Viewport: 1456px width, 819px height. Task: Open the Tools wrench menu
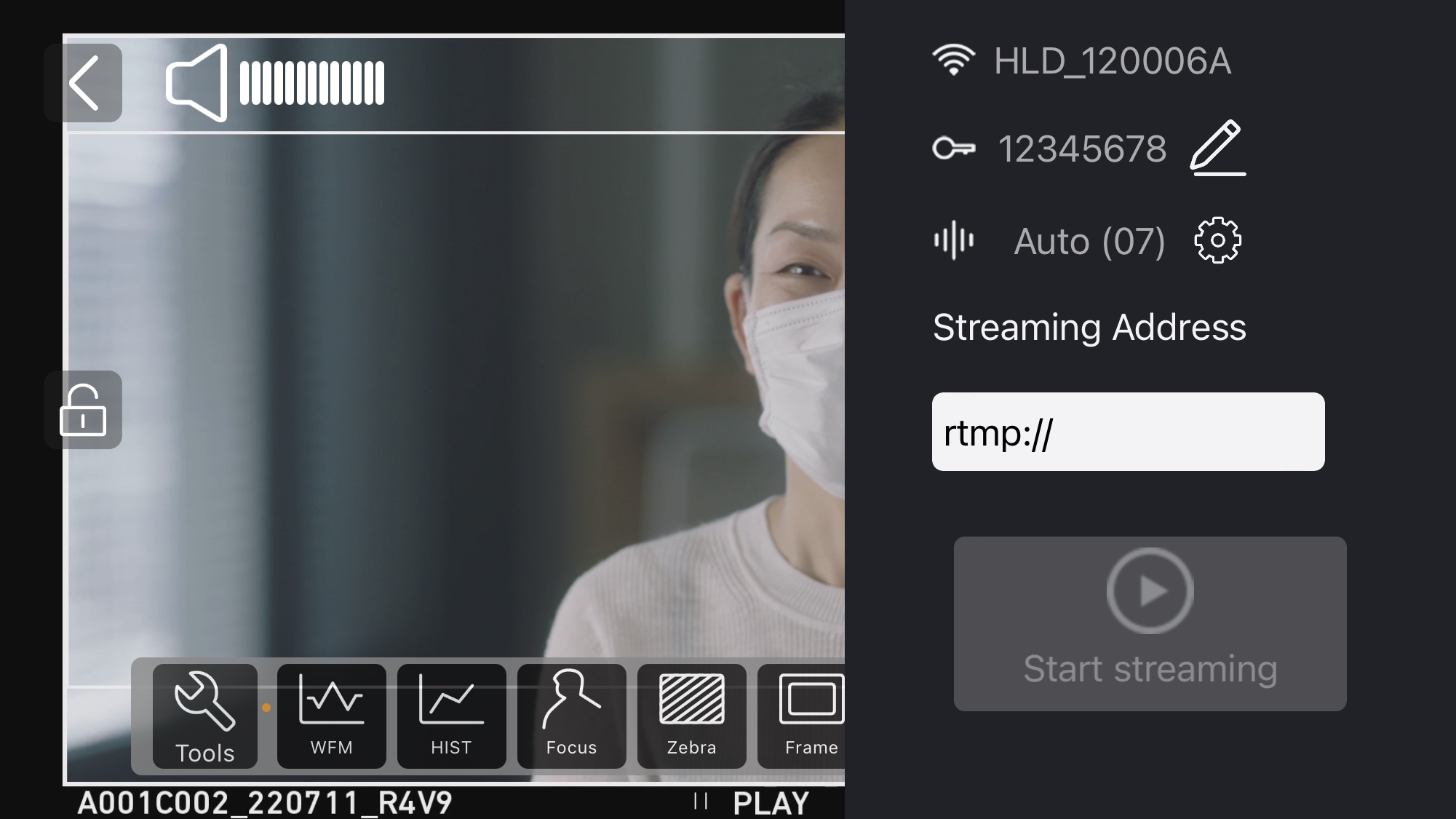pos(205,716)
